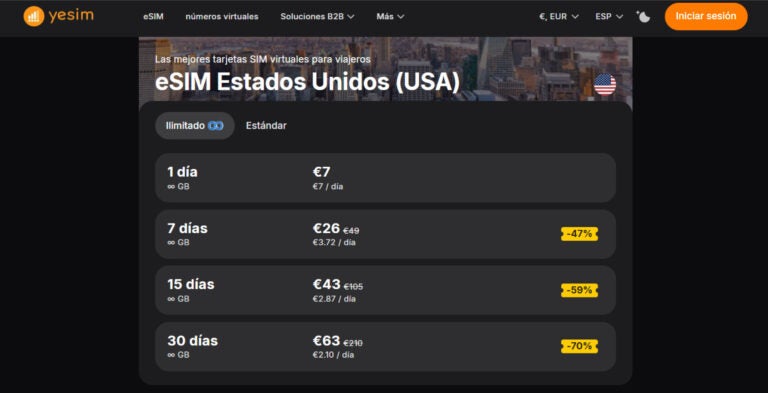This screenshot has width=768, height=393.
Task: Click the United States flag icon
Action: (x=605, y=84)
